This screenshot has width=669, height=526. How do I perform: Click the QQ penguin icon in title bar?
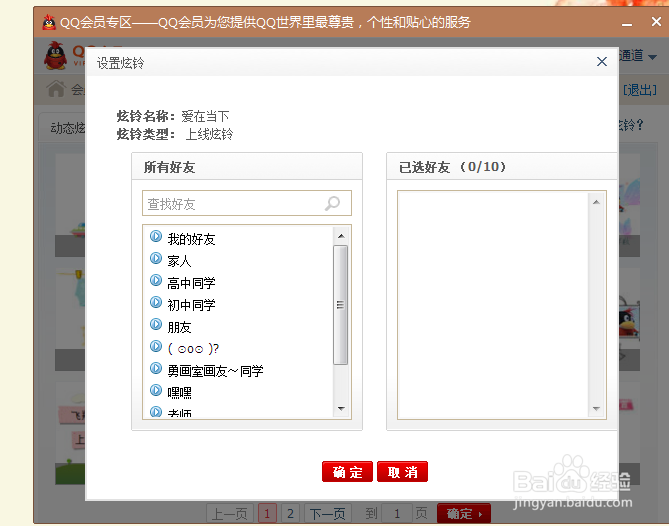(x=49, y=22)
